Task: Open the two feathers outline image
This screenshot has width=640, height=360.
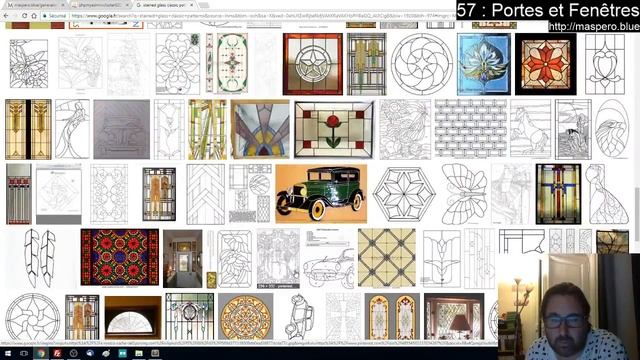Action: [x=40, y=258]
